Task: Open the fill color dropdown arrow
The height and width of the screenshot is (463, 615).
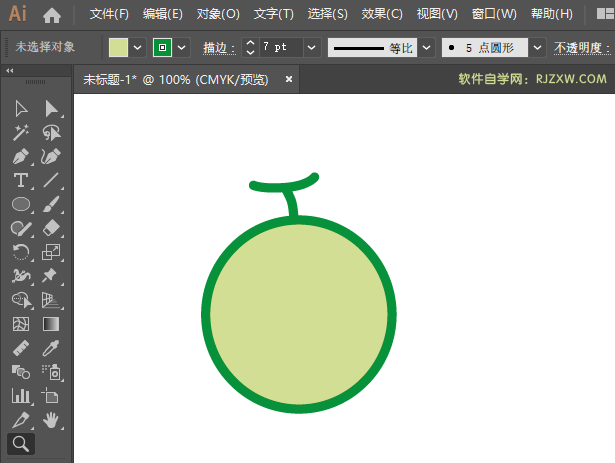Action: point(138,48)
